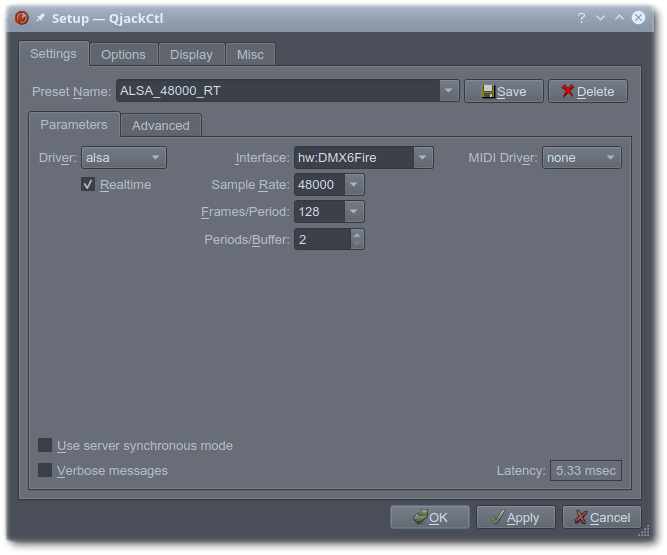The image size is (667, 555).
Task: Click the Interface label
Action: (x=262, y=158)
